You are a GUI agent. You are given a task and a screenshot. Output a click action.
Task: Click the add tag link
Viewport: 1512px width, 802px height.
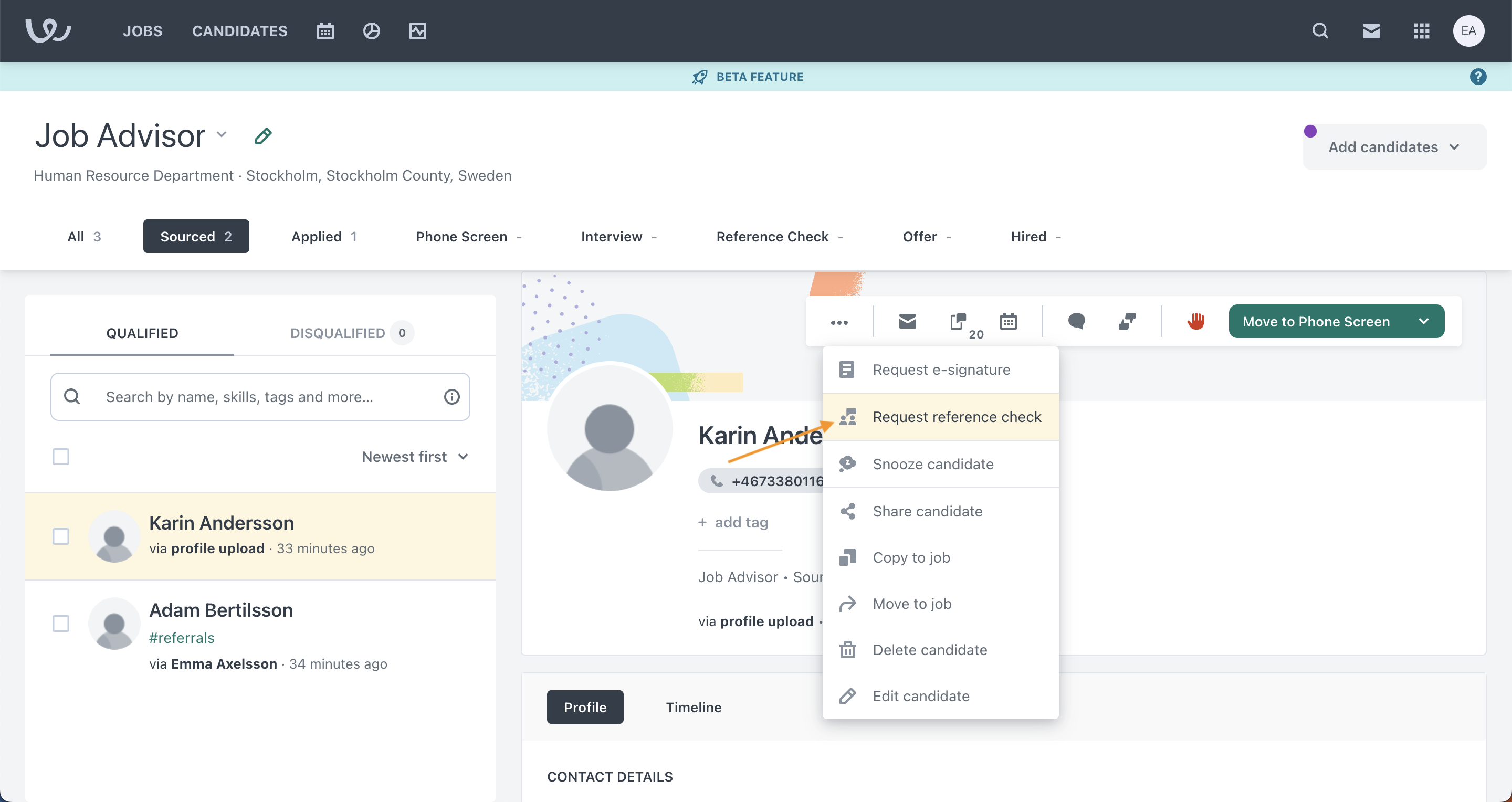733,522
